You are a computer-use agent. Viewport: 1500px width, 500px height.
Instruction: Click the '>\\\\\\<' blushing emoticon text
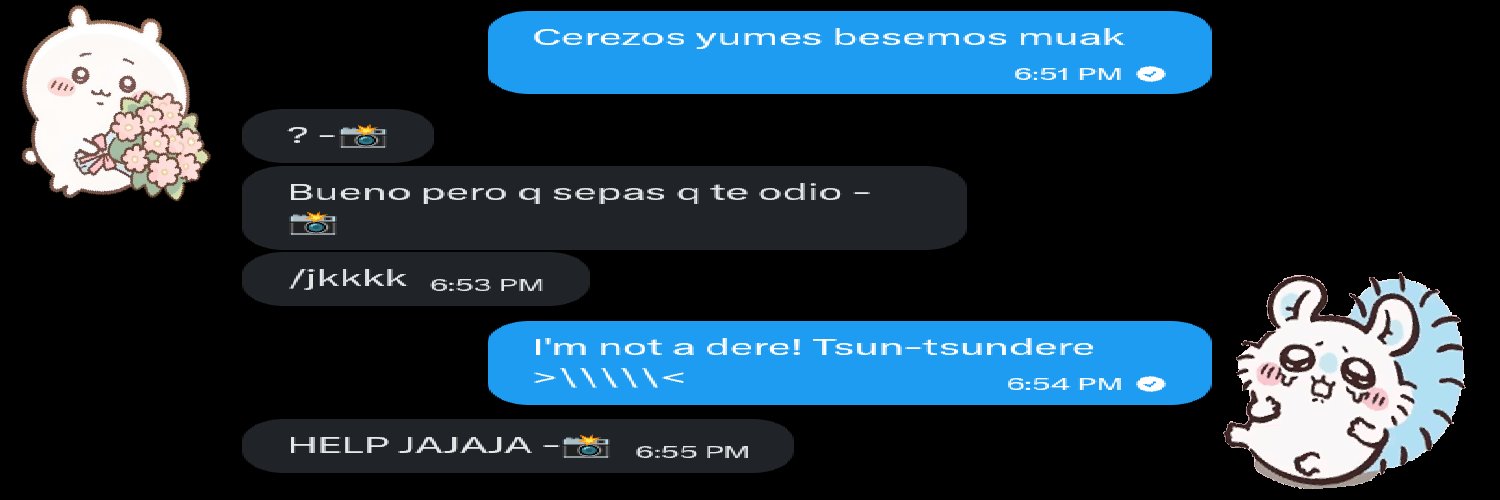pyautogui.click(x=608, y=380)
